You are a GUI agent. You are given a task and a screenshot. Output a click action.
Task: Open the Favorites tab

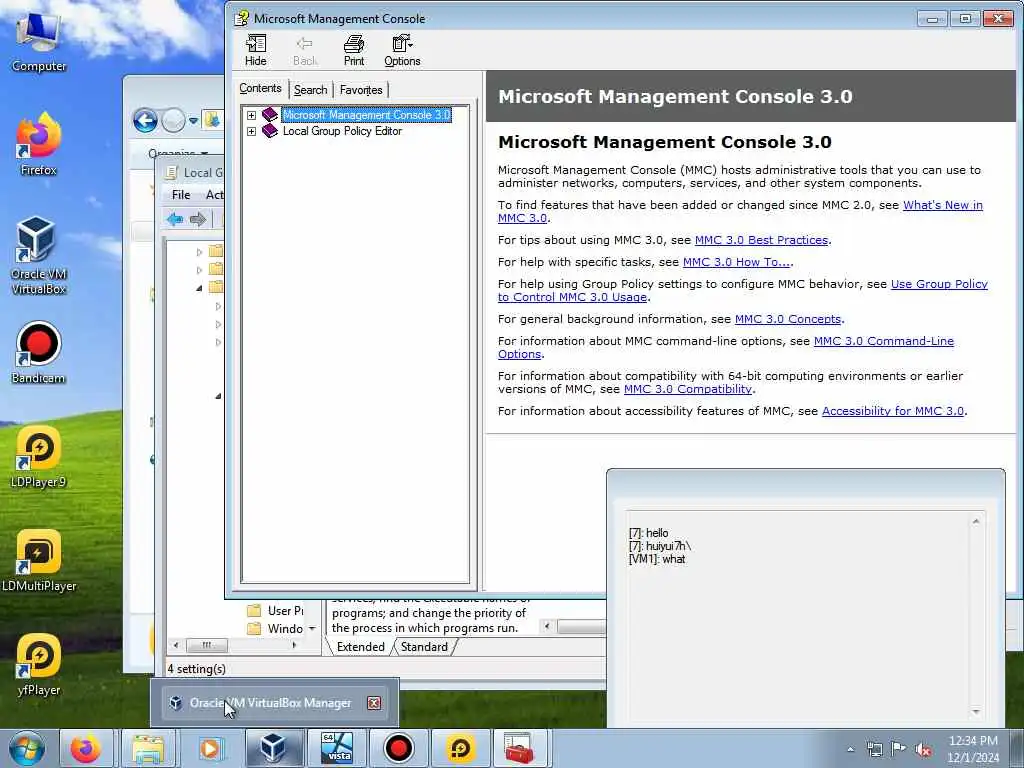click(361, 89)
